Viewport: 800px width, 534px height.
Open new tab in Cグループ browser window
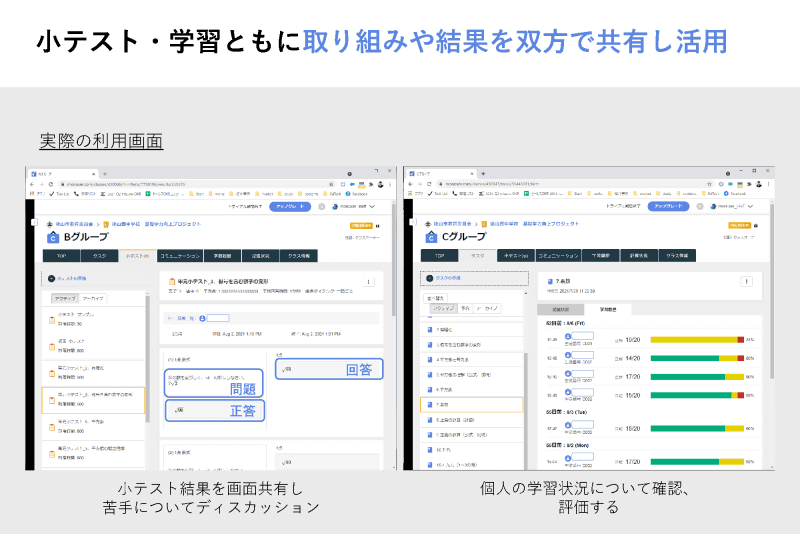point(483,173)
